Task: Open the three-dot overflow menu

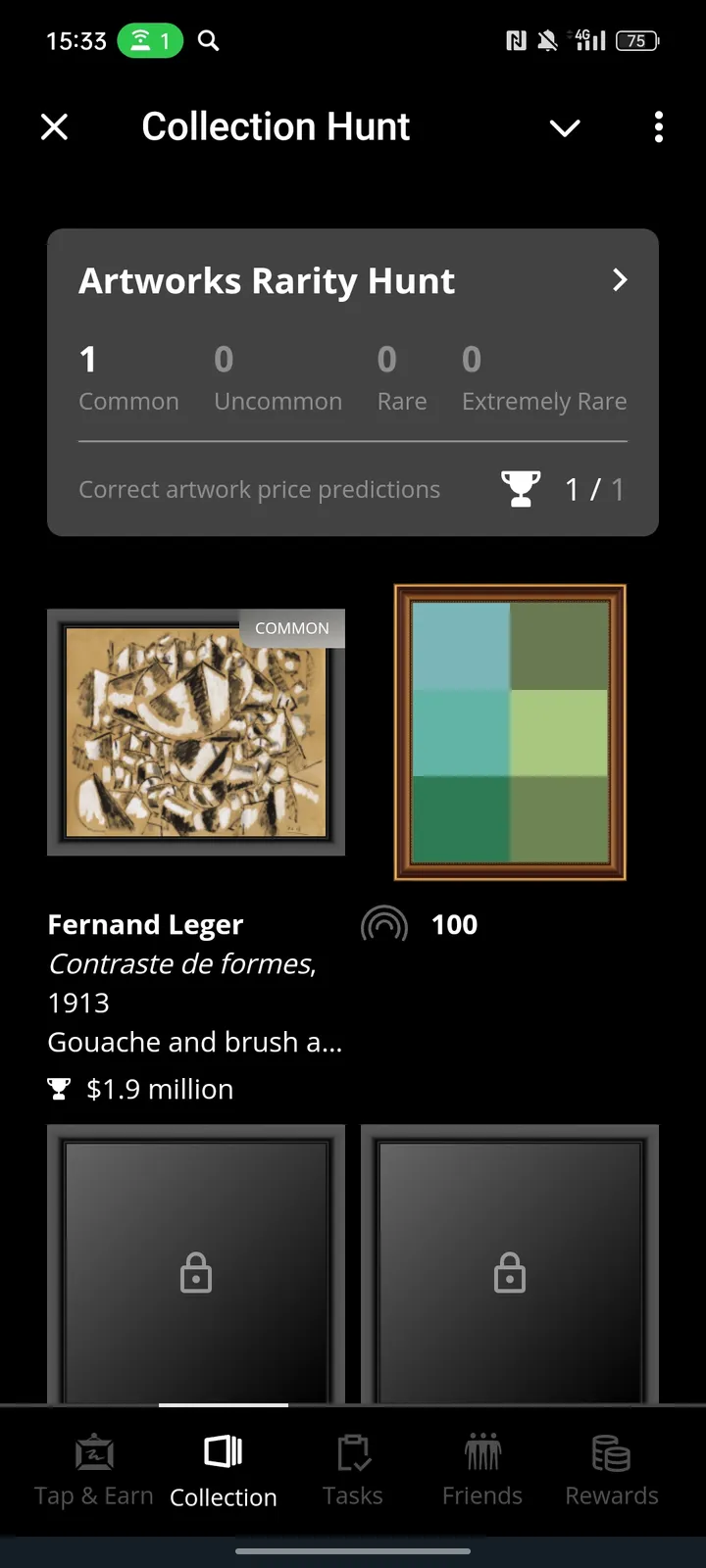Action: (658, 127)
